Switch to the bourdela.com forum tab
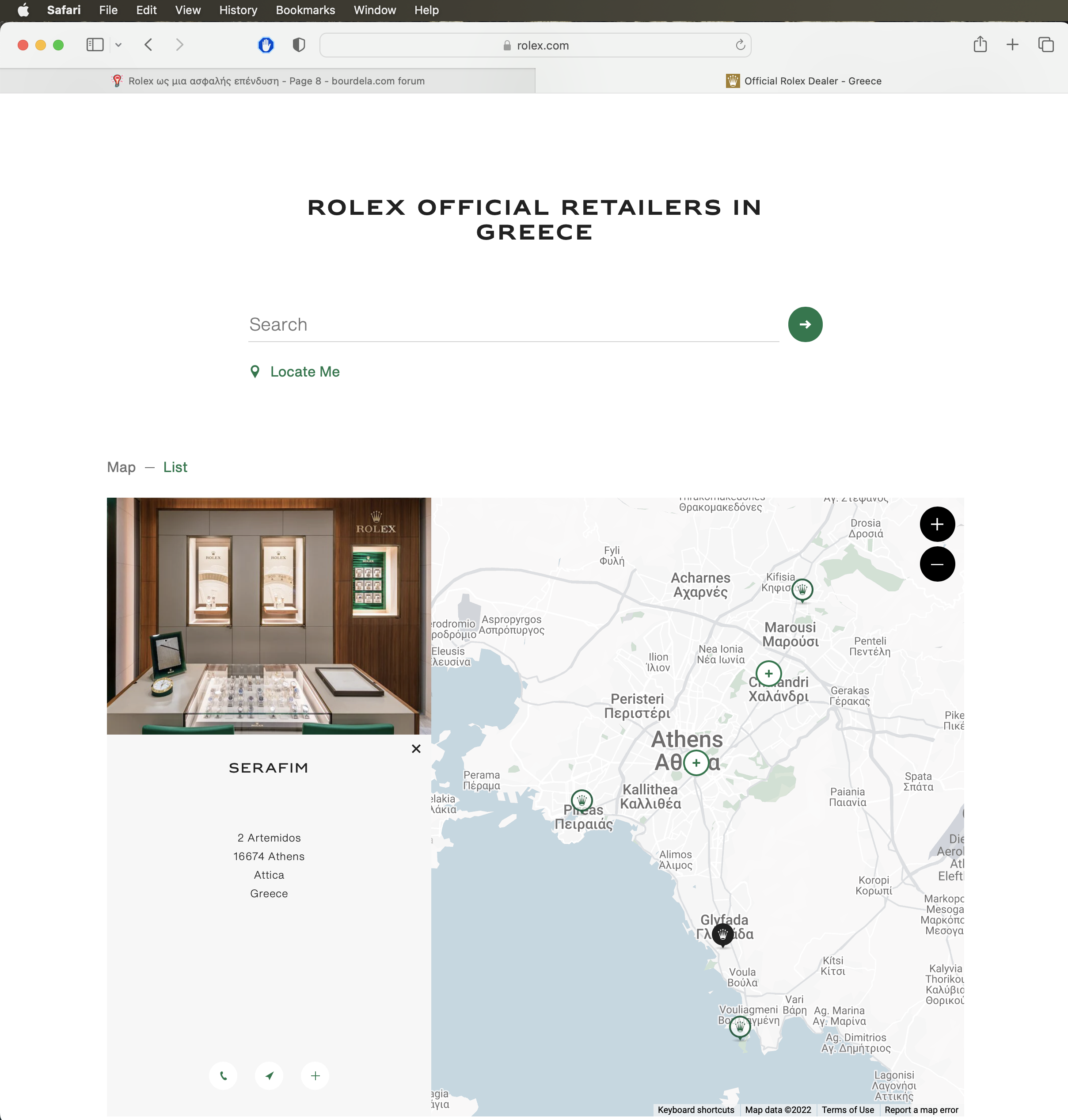The width and height of the screenshot is (1068, 1120). tap(268, 81)
